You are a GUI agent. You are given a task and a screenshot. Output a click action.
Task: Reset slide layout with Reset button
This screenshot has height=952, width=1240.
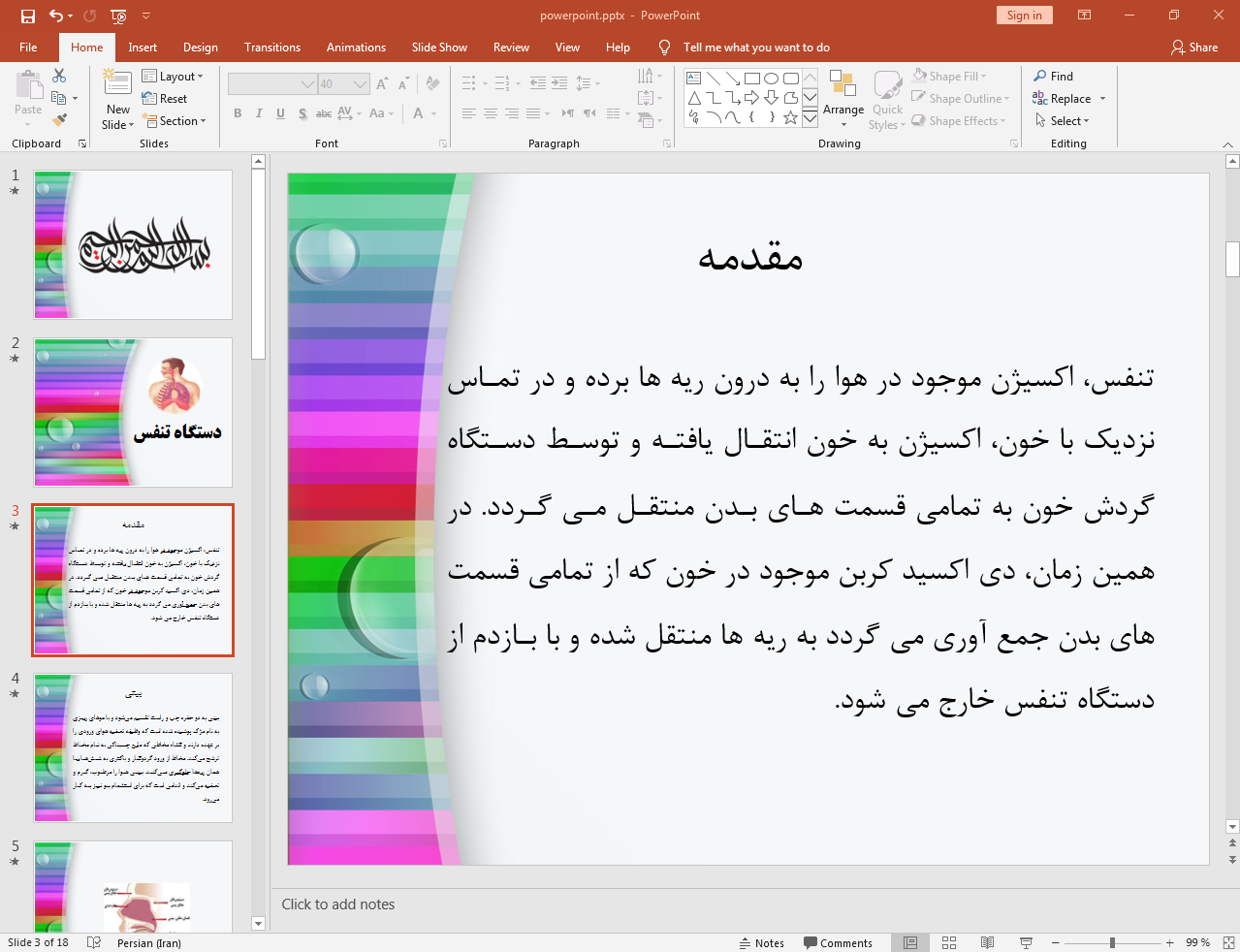[165, 99]
